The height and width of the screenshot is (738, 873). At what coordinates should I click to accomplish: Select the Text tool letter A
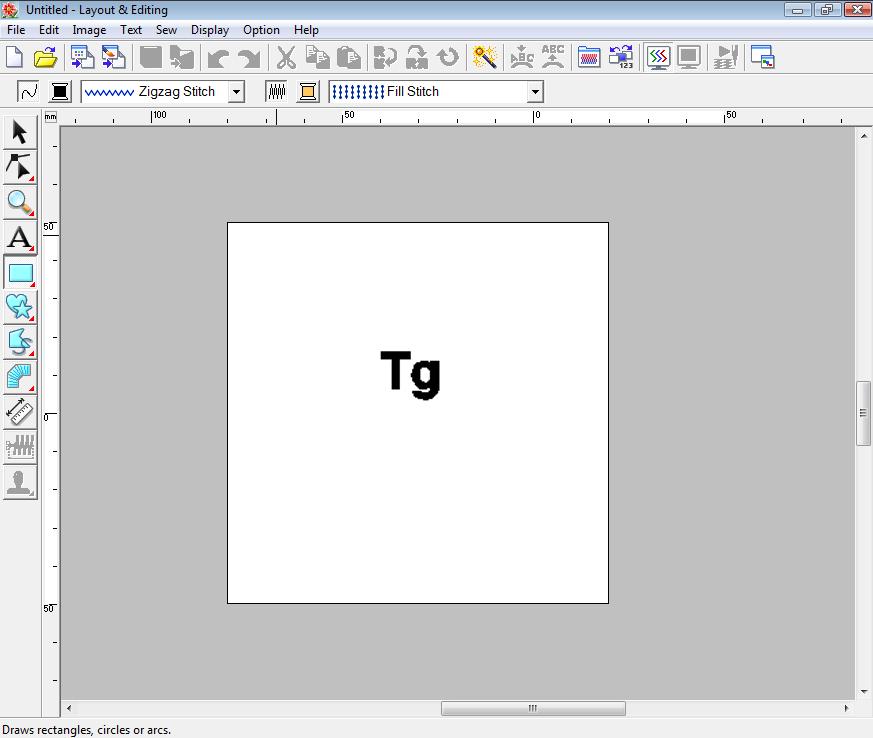coord(20,237)
